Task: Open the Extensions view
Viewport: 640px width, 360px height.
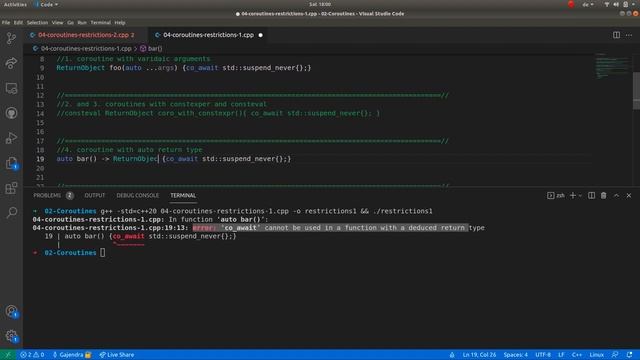Action: coord(11,188)
